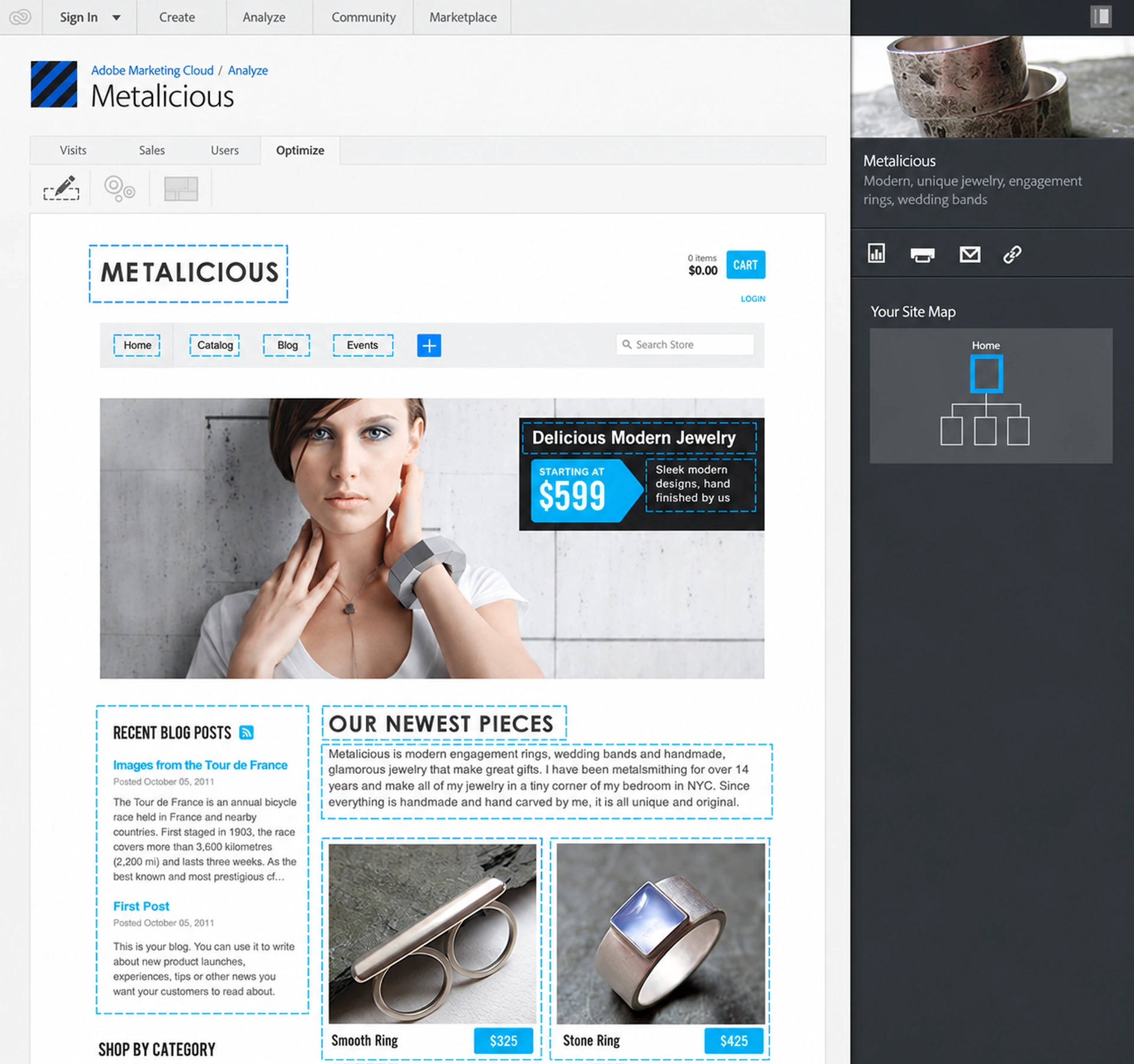Select the METALICIOUS logo region
The image size is (1134, 1064).
point(188,274)
